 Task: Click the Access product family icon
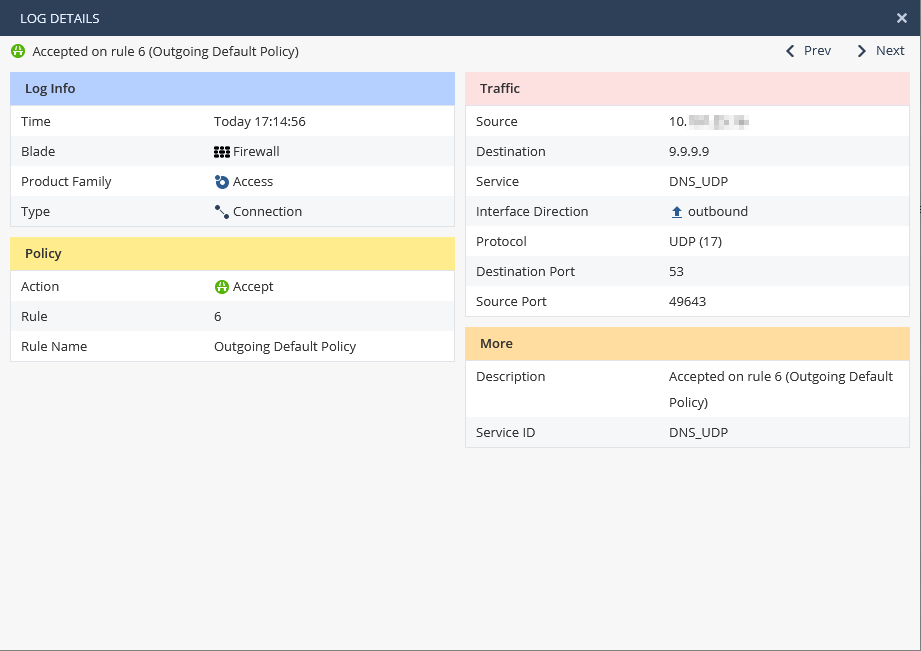click(222, 182)
